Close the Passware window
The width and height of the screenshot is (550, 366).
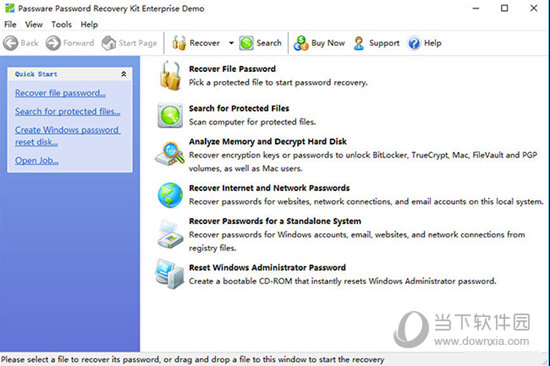tap(534, 8)
